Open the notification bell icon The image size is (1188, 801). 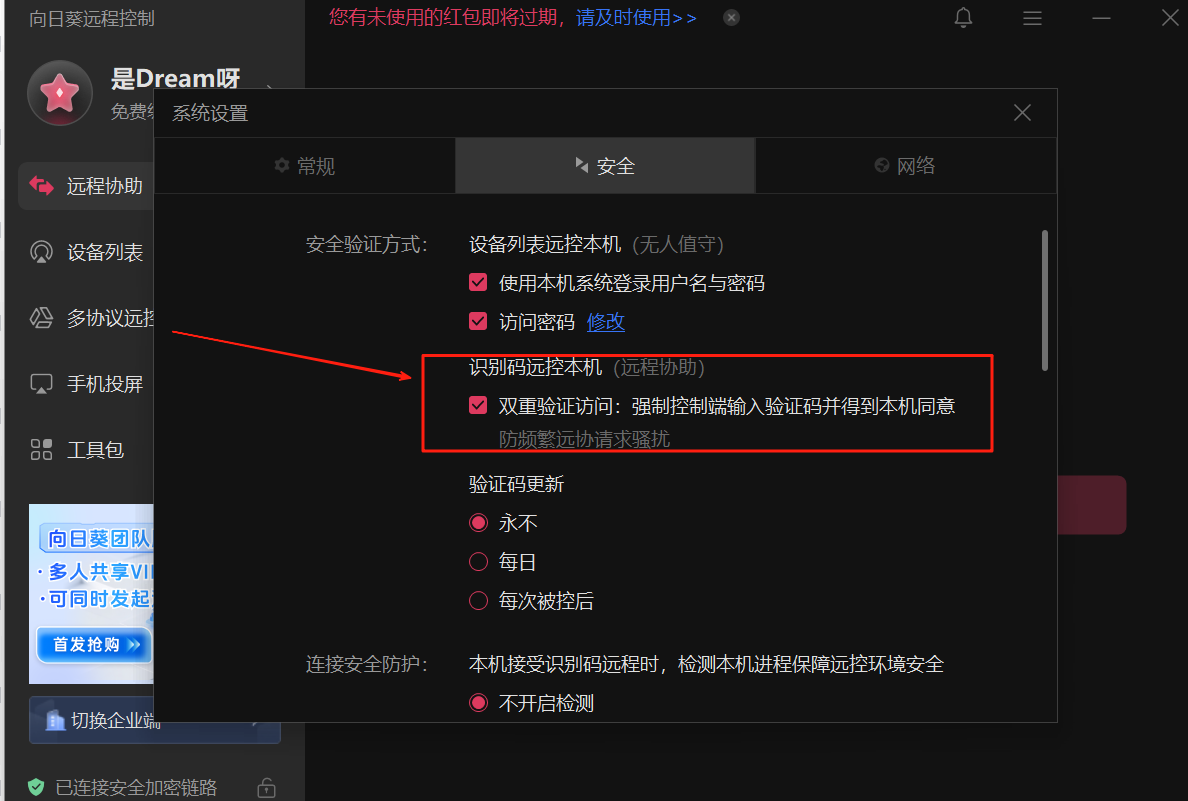(963, 17)
